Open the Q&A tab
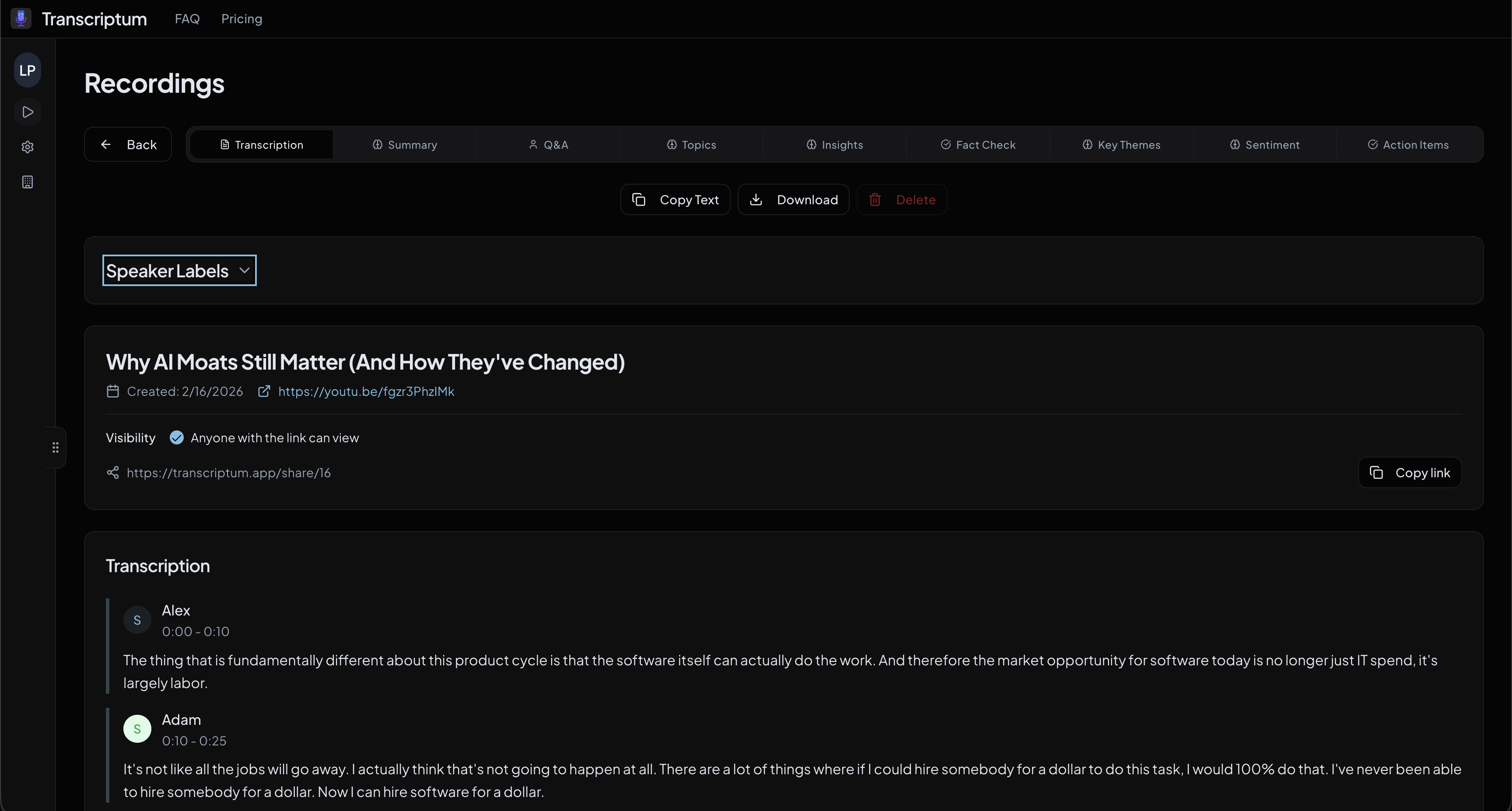Viewport: 1512px width, 811px height. pos(548,144)
